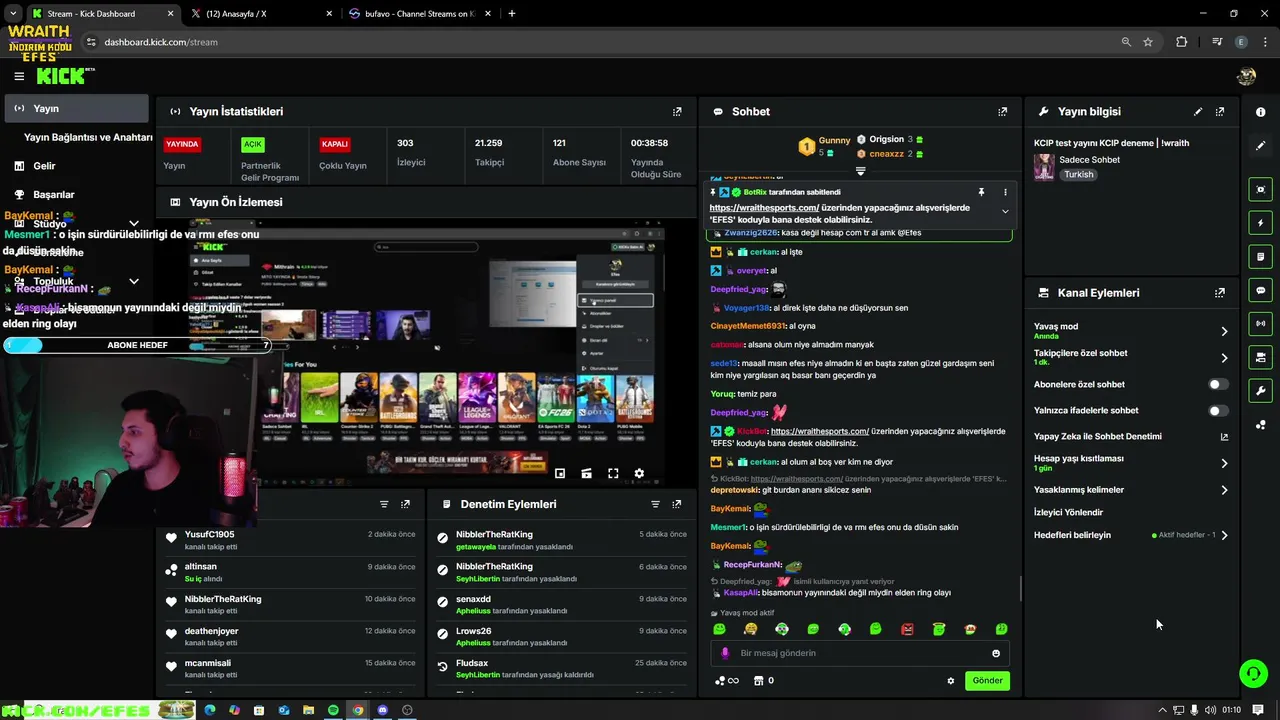
Task: Click the Turkish language tag
Action: (1078, 174)
